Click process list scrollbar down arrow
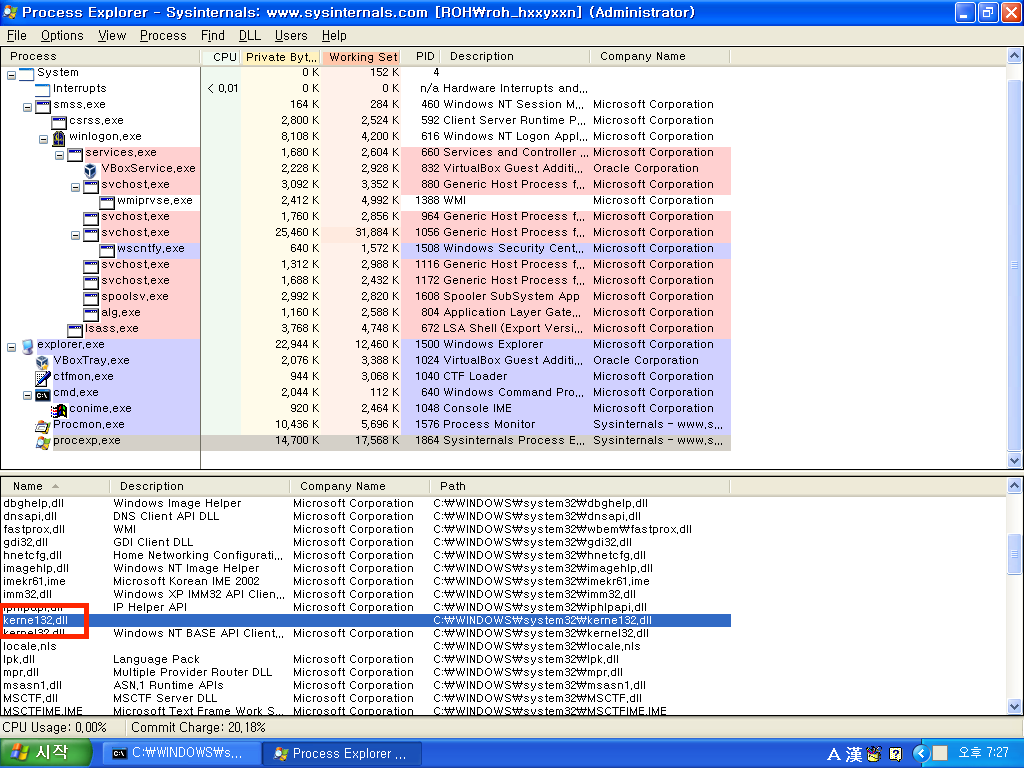1024x768 pixels. (1014, 460)
